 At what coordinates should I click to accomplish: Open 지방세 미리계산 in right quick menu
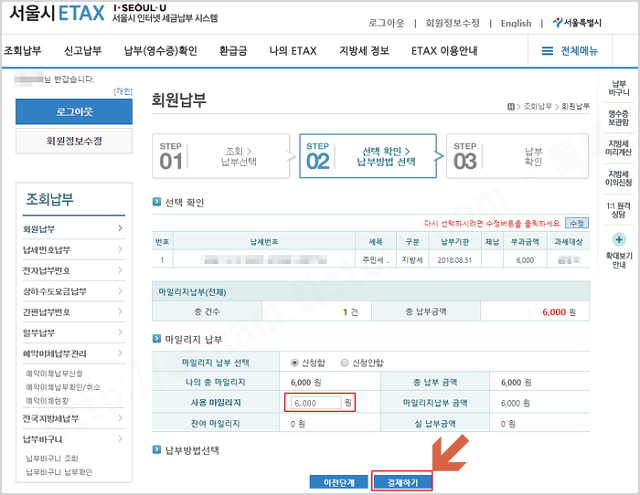point(619,148)
